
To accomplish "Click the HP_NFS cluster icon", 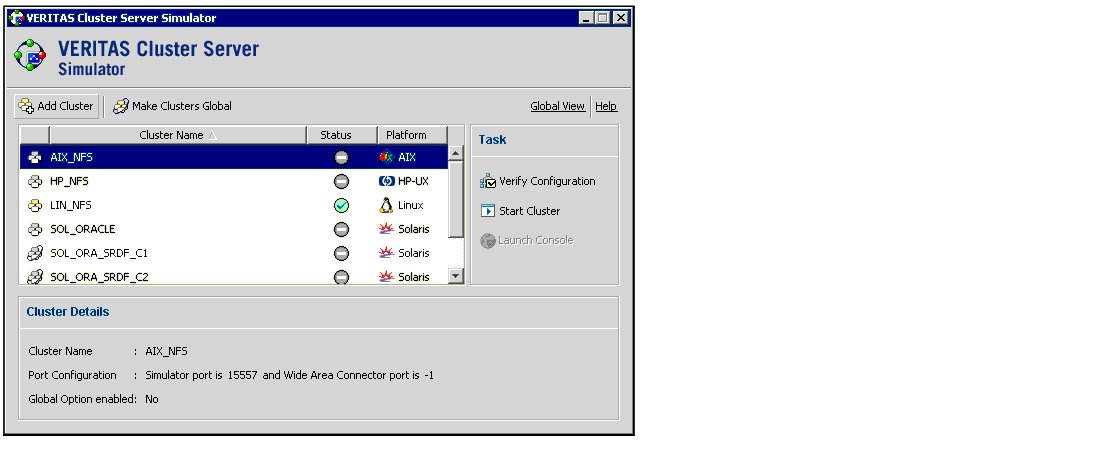I will pyautogui.click(x=35, y=181).
